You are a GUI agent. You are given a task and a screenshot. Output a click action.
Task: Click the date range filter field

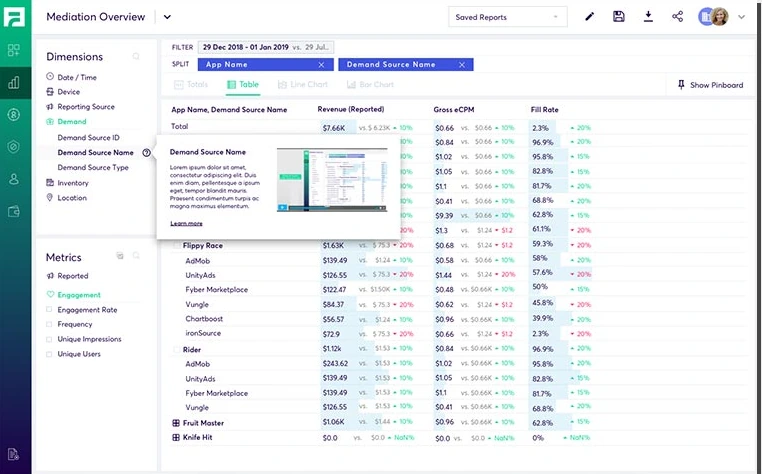tap(266, 47)
